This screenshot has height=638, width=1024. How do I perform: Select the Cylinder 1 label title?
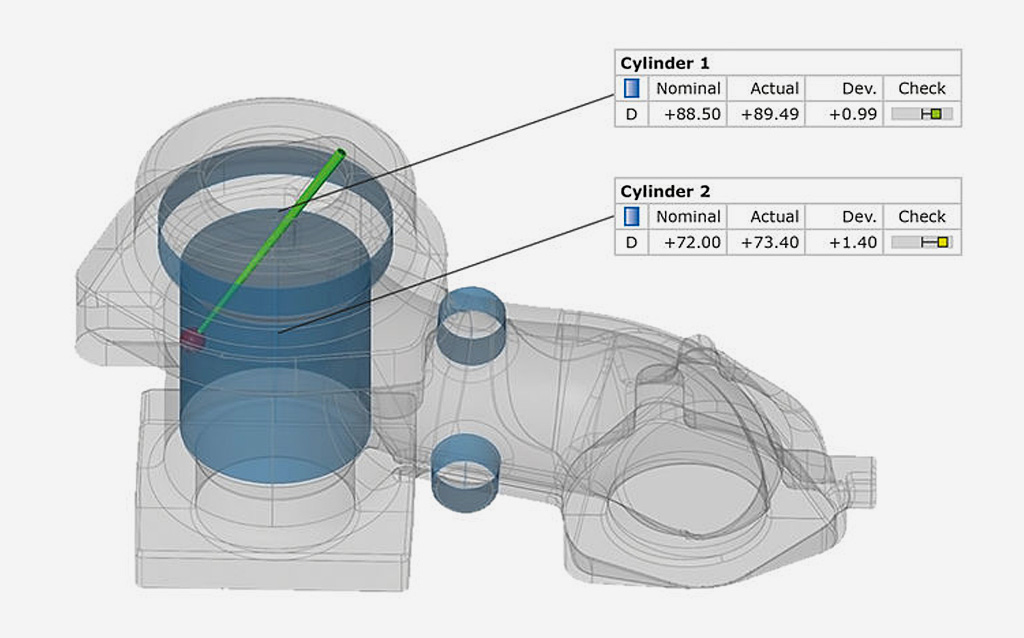click(664, 63)
